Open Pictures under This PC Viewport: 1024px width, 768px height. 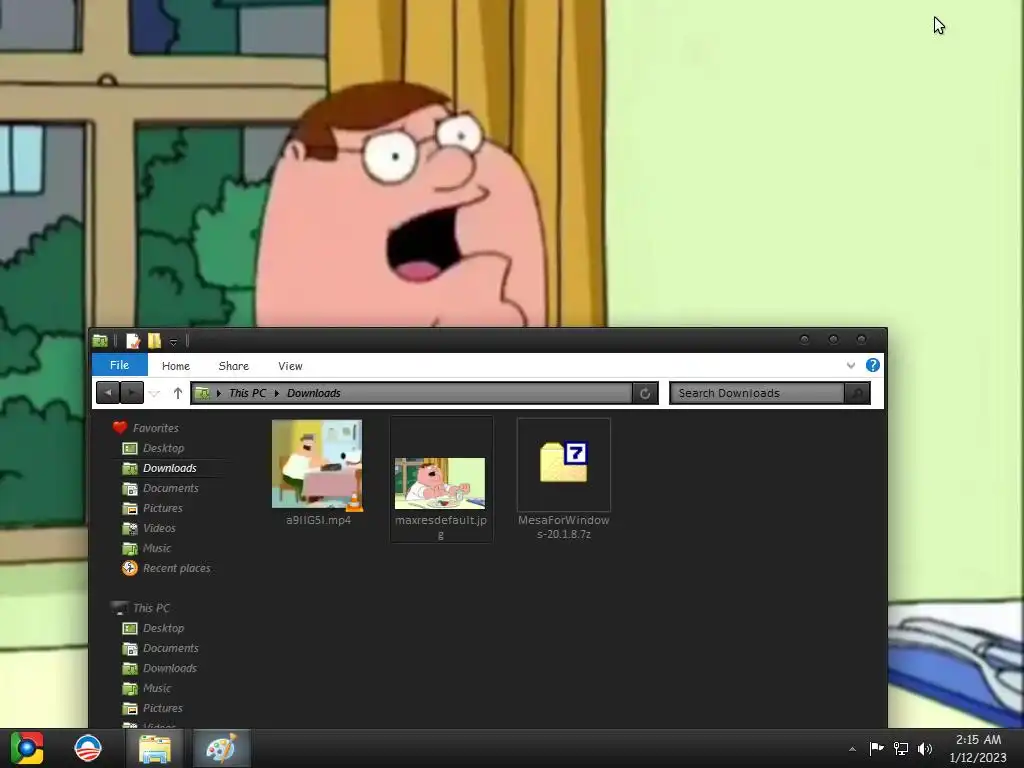tap(163, 708)
